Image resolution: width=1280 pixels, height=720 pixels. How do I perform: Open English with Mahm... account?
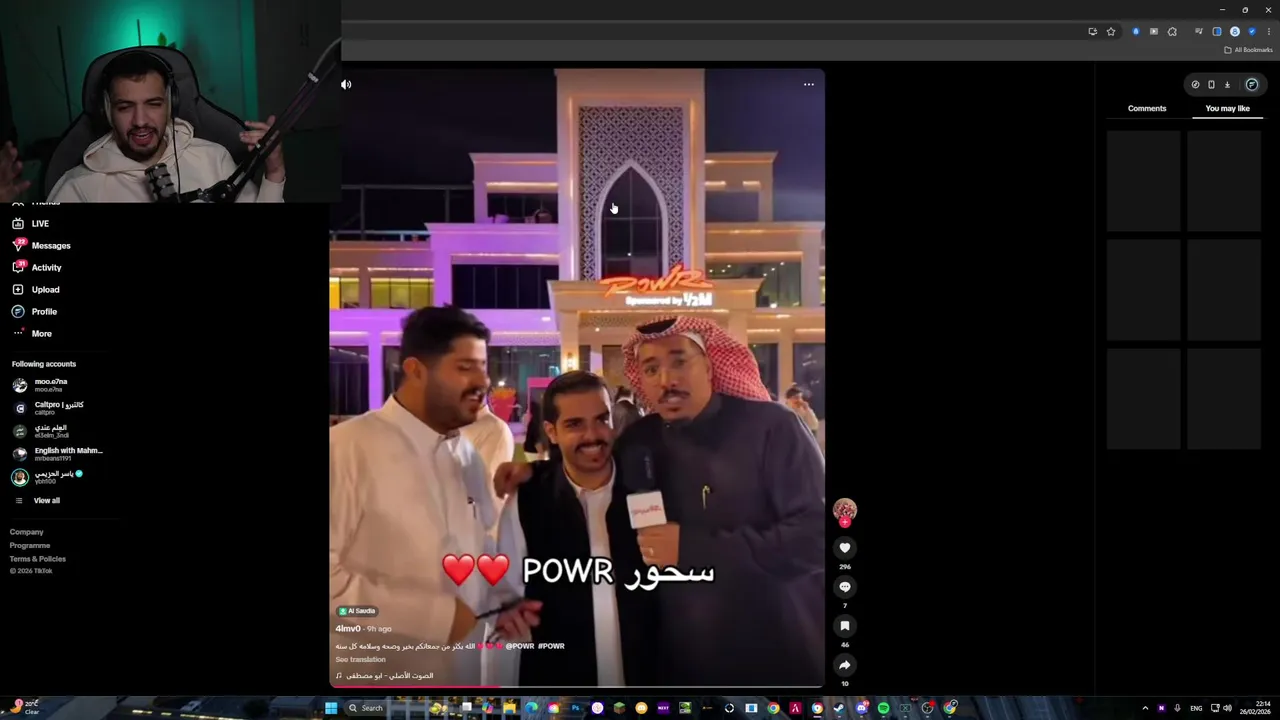[x=57, y=454]
